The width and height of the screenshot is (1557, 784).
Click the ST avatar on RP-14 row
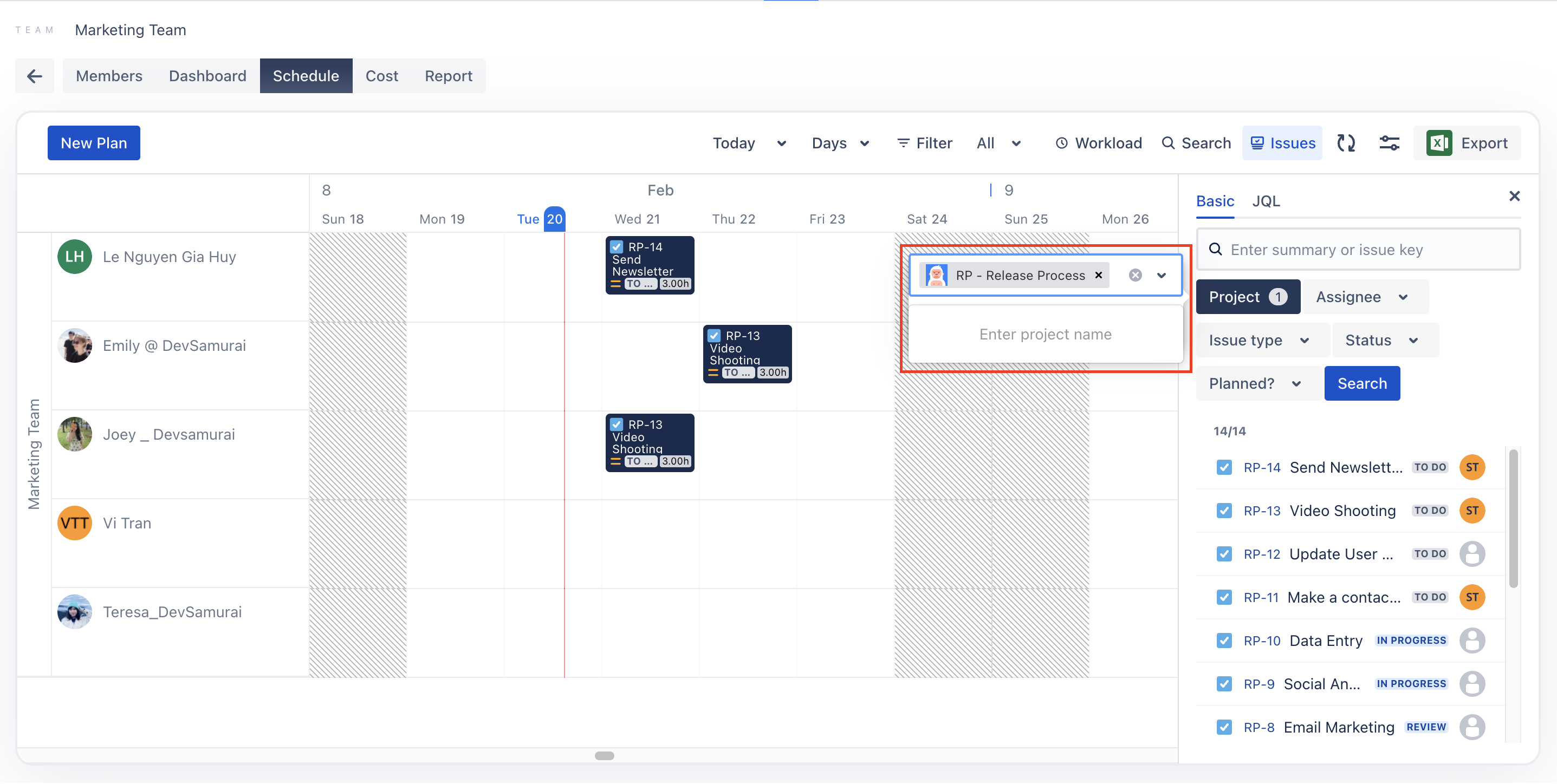(1472, 467)
